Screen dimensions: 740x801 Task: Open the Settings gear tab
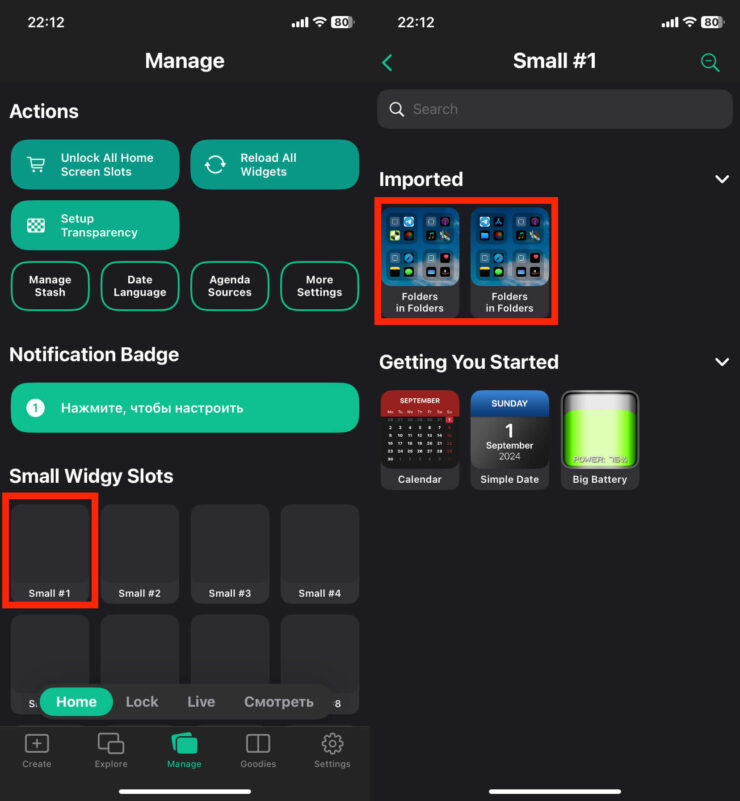[332, 750]
